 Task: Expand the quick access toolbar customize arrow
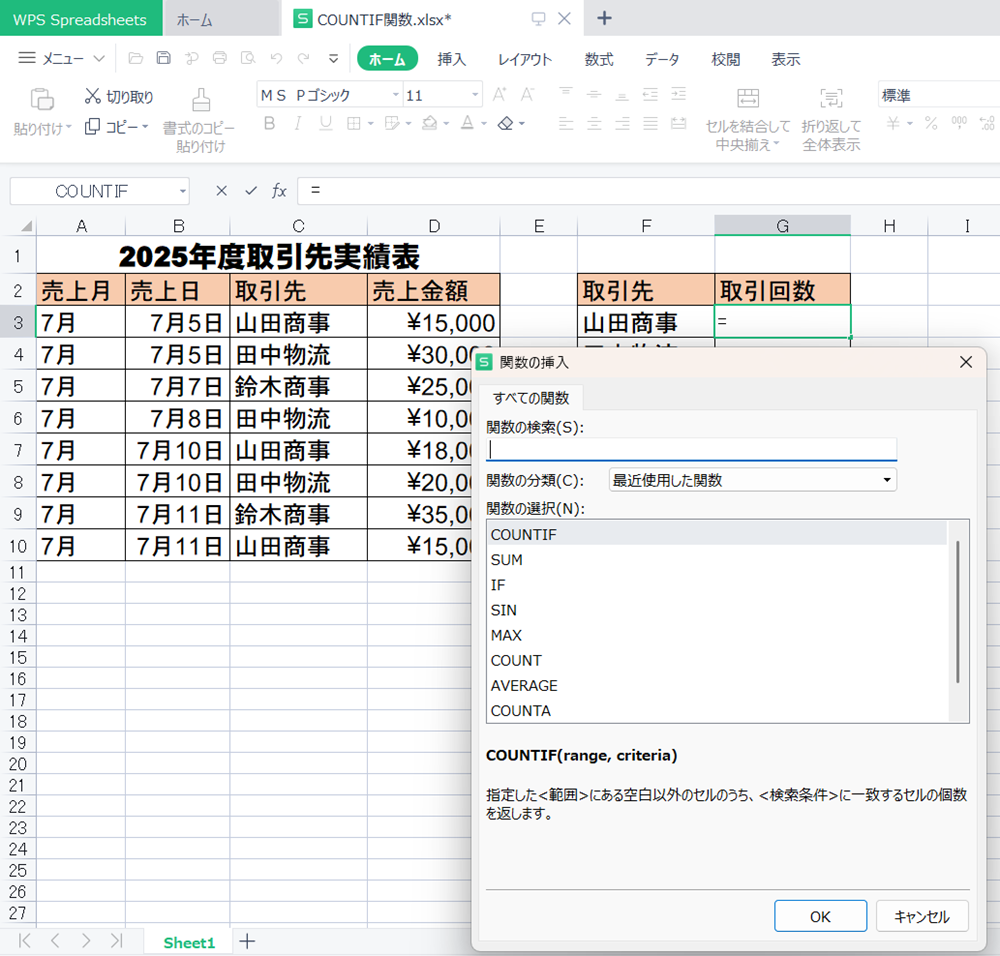[334, 59]
